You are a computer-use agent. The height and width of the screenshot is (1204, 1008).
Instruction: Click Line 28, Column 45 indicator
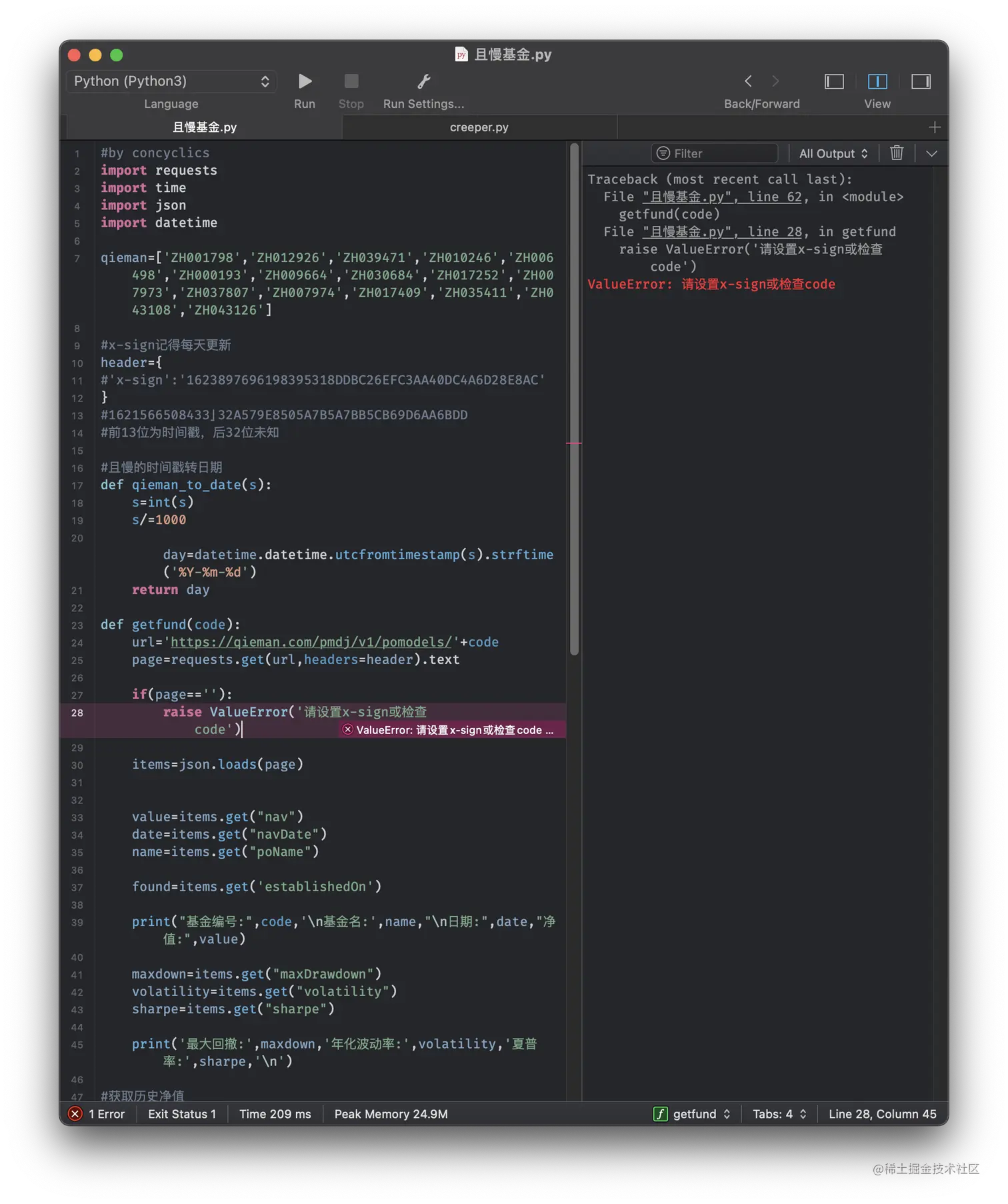pyautogui.click(x=882, y=1114)
